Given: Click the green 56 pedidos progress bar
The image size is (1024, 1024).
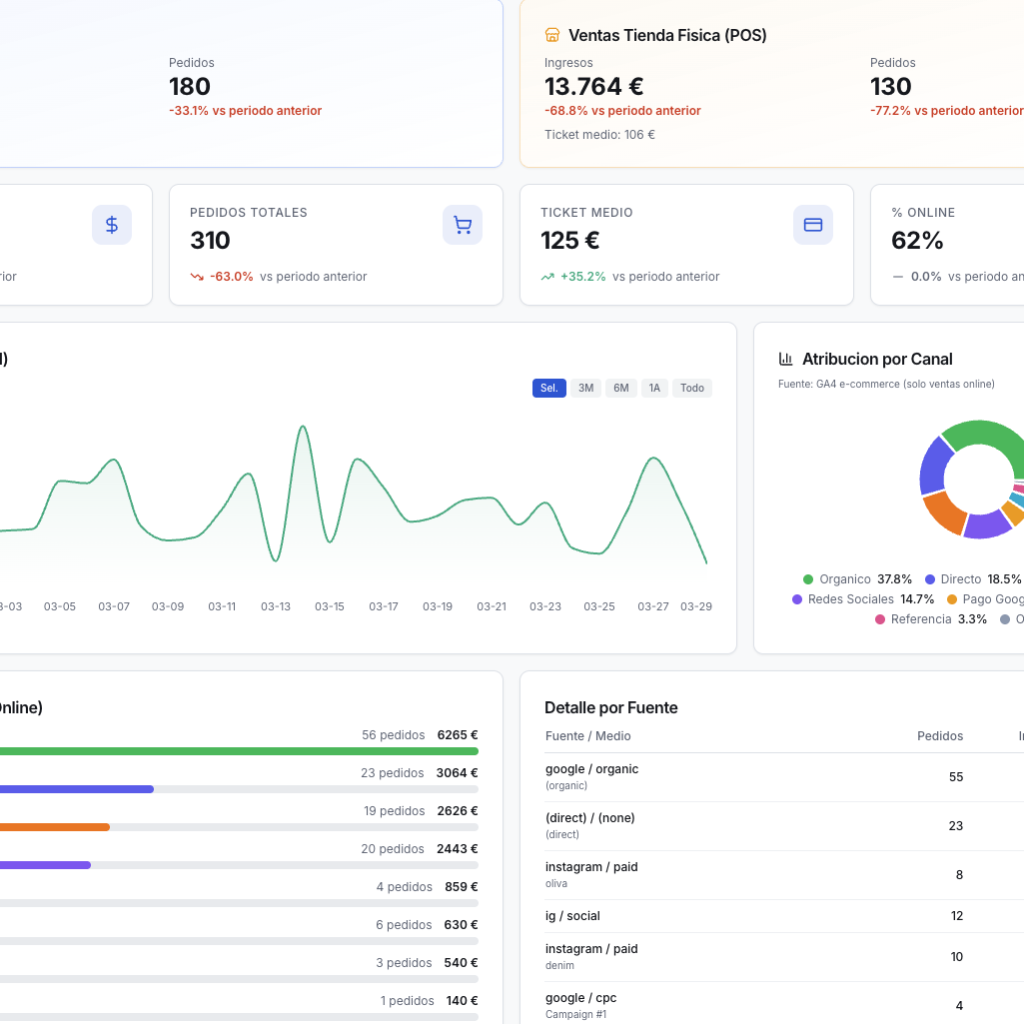Looking at the screenshot, I should pyautogui.click(x=238, y=751).
